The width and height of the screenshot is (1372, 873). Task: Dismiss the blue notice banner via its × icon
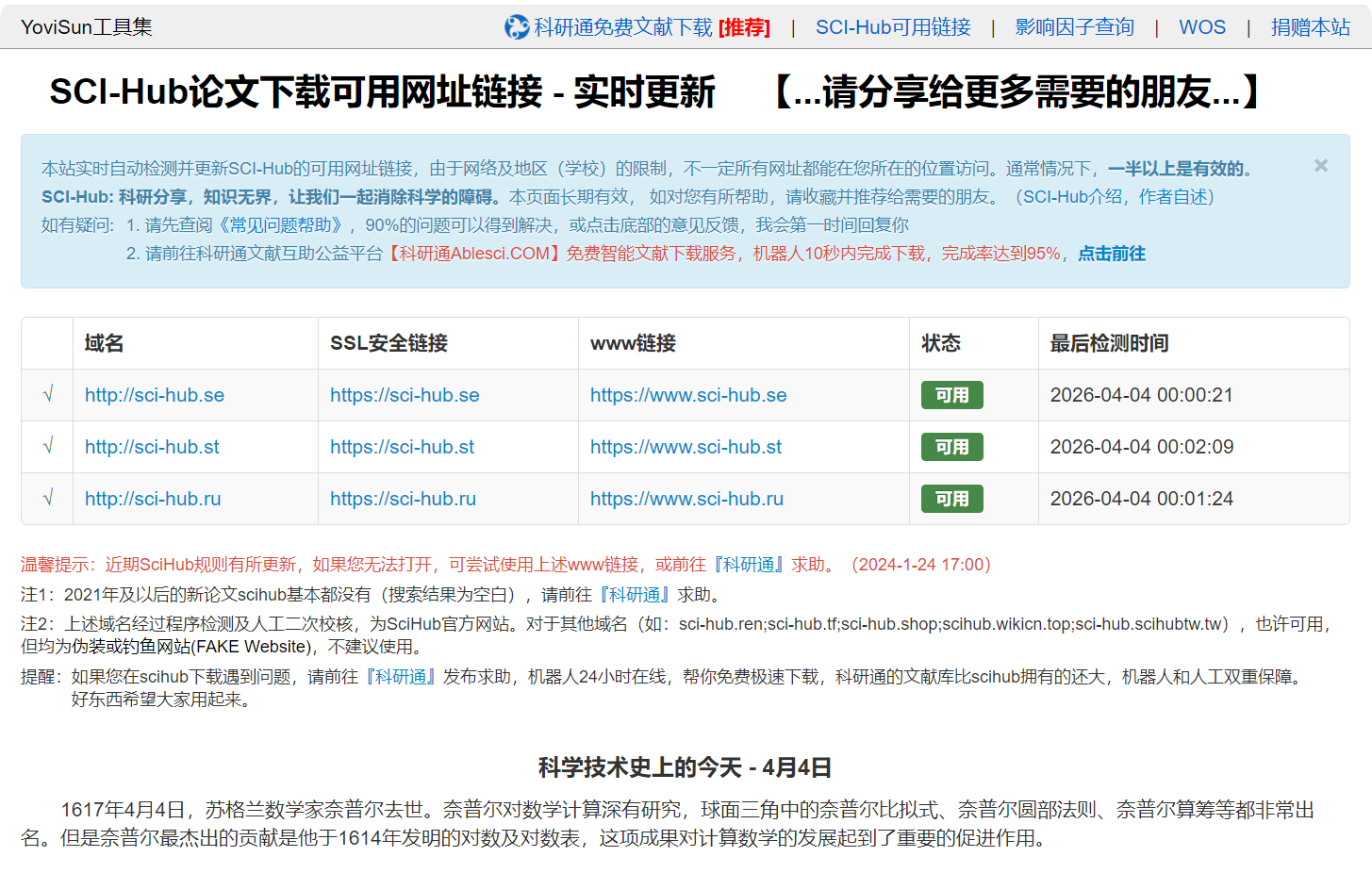1320,166
